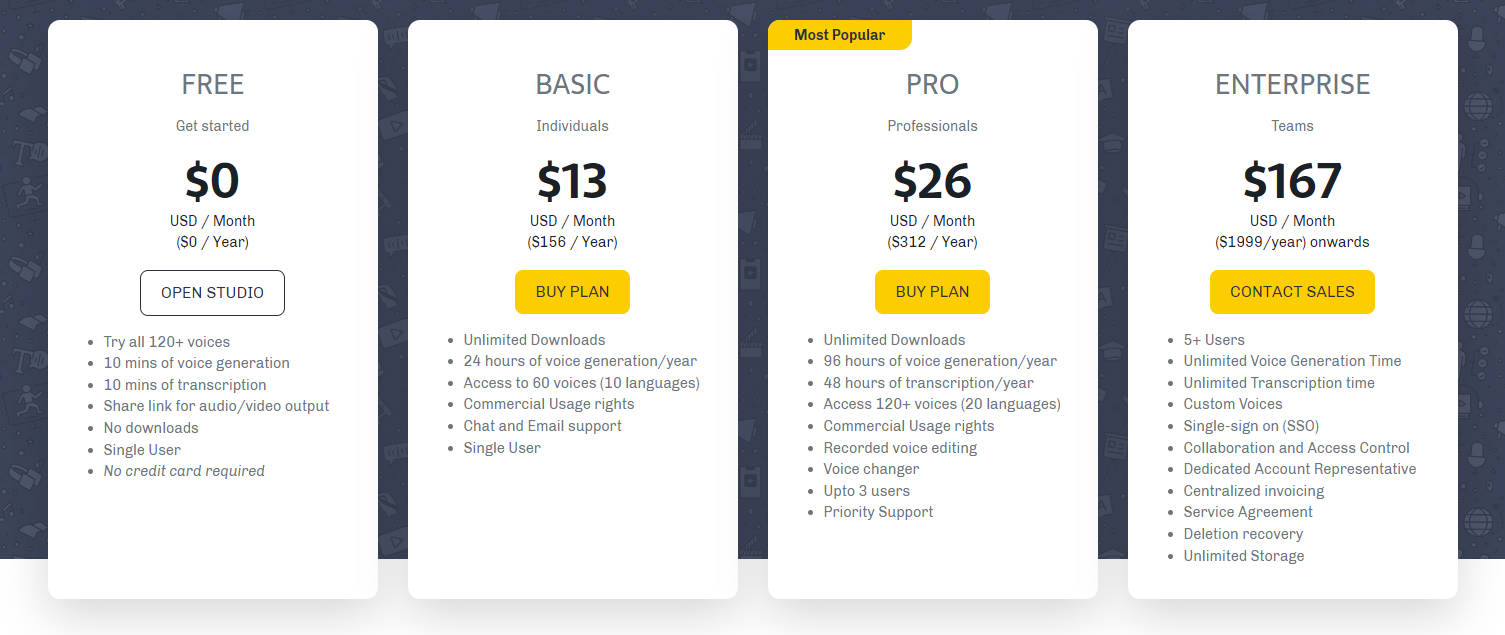Click "Try all 120+ voices" feature
The height and width of the screenshot is (635, 1505).
[x=167, y=342]
